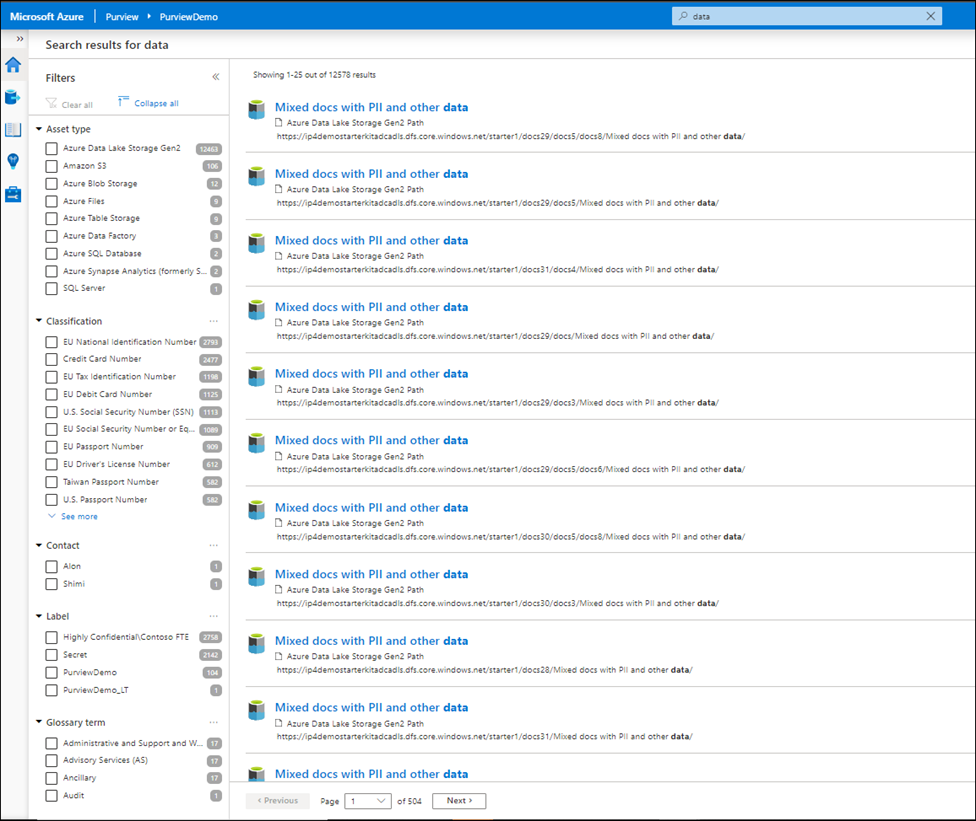Click the storage icon of docs29/docs3 result
Viewport: 976px width, 821px height.
[256, 376]
